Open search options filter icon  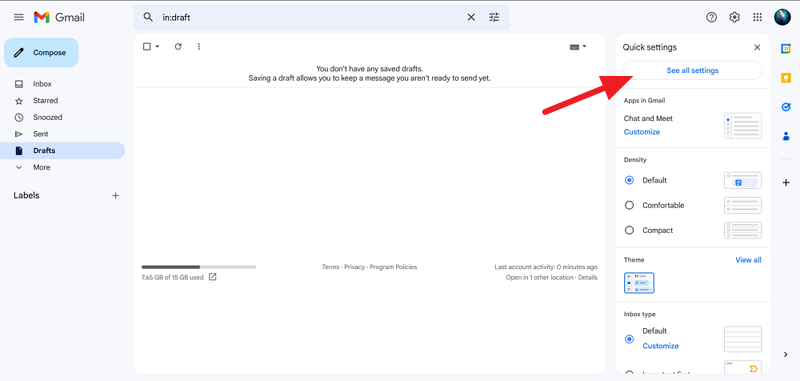pyautogui.click(x=494, y=17)
